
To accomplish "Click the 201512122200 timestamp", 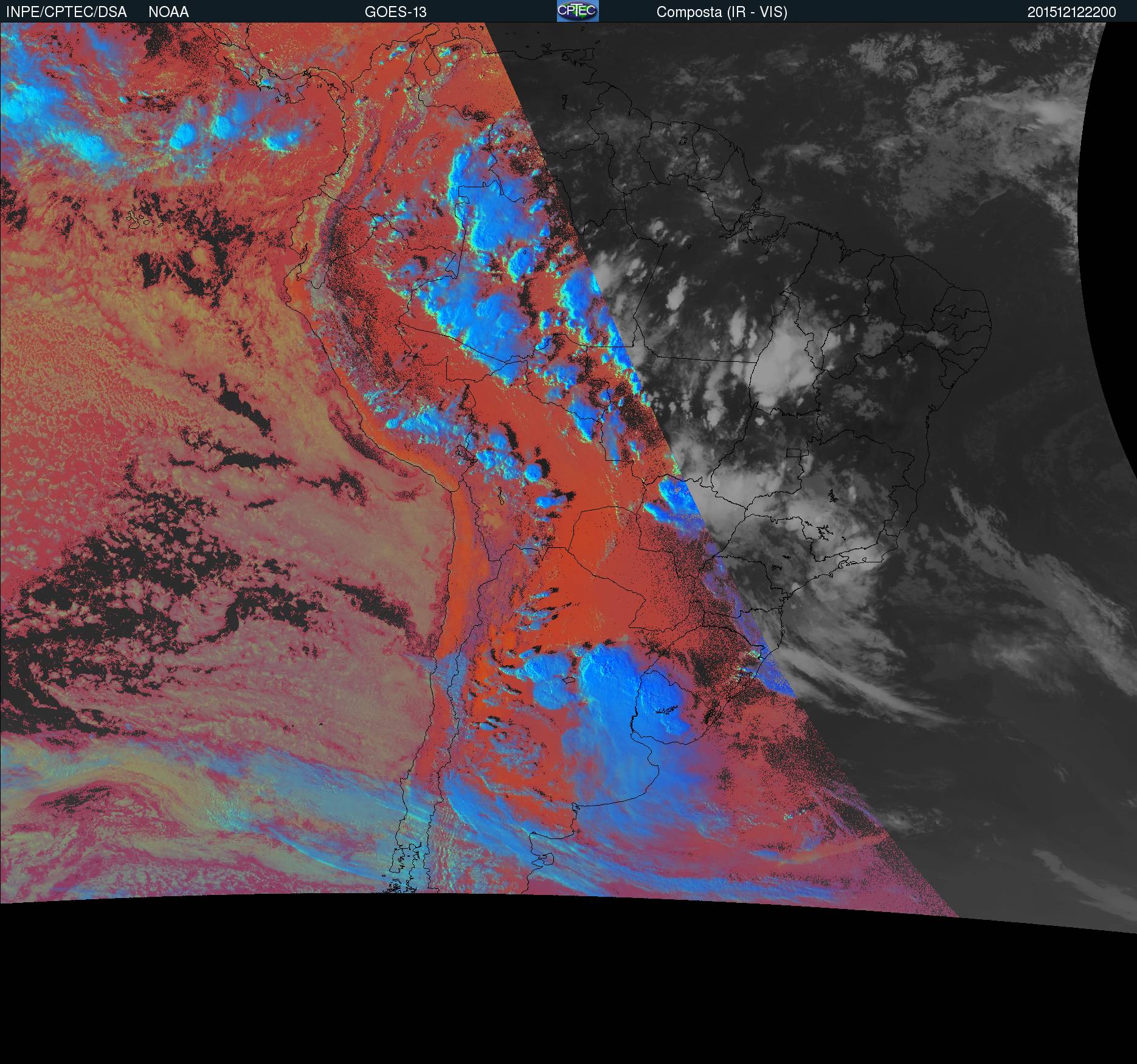I will click(1072, 12).
